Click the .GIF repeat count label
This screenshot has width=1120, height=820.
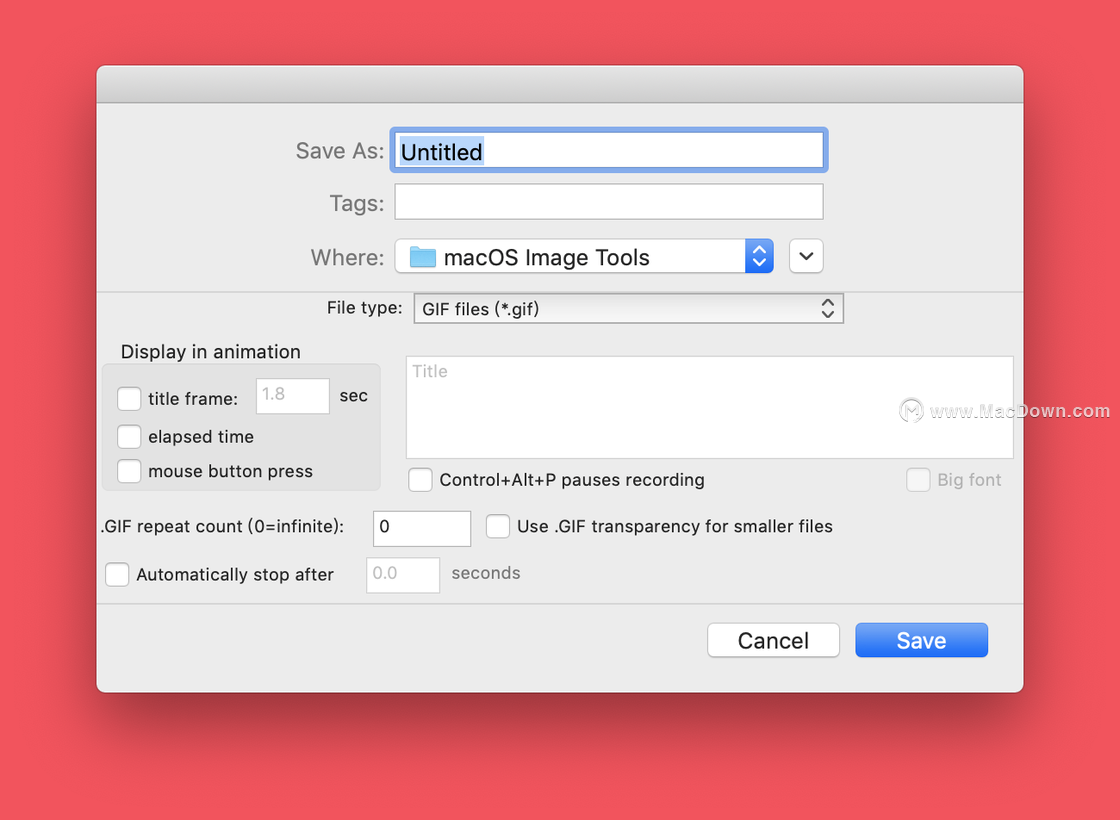point(222,526)
